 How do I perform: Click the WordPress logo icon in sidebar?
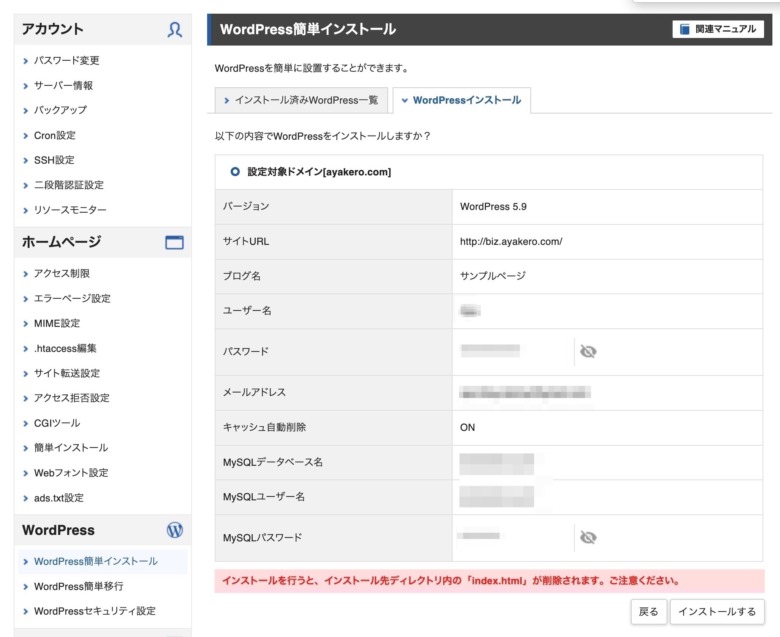(175, 530)
